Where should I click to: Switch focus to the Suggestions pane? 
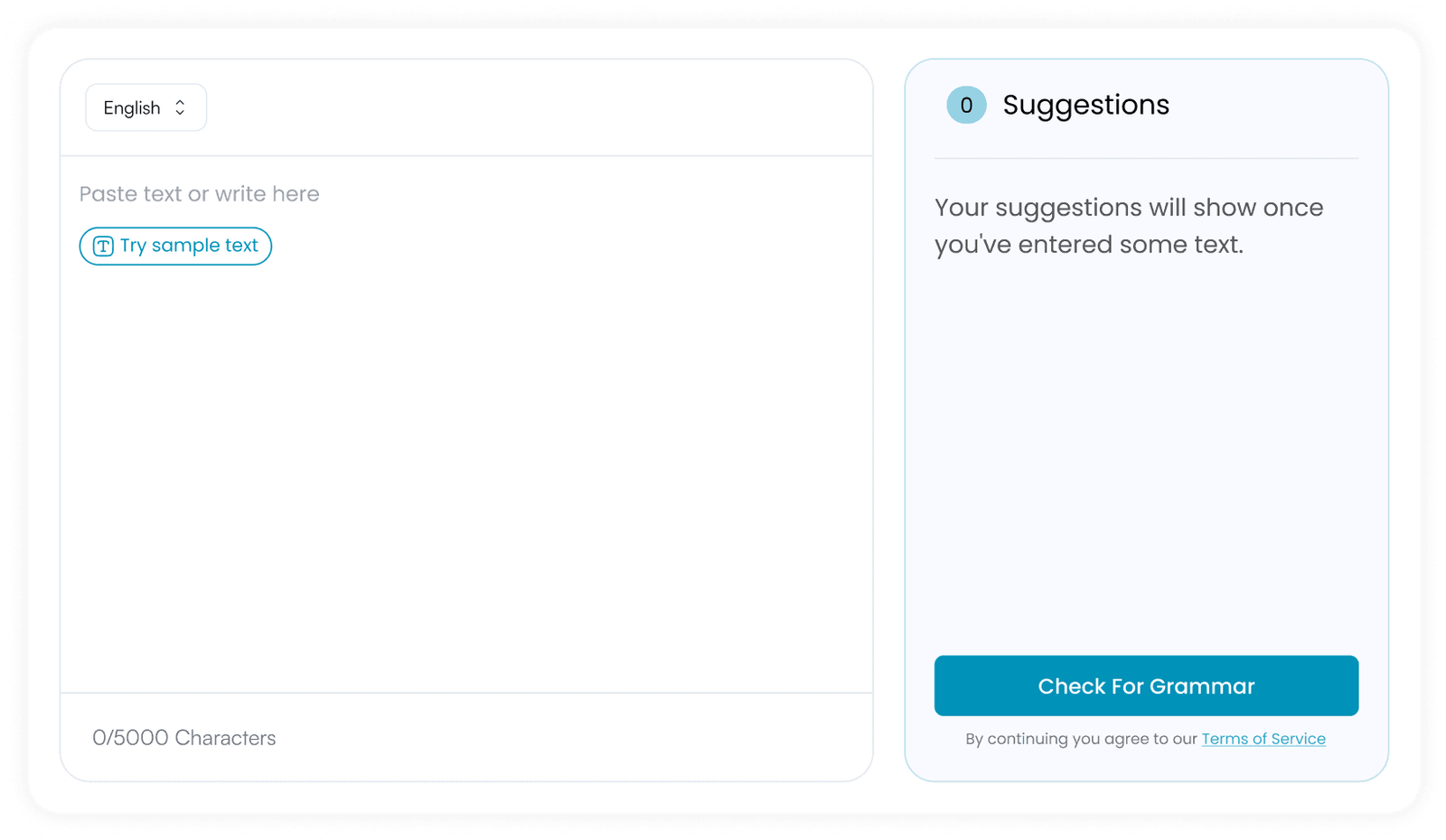[x=1146, y=406]
